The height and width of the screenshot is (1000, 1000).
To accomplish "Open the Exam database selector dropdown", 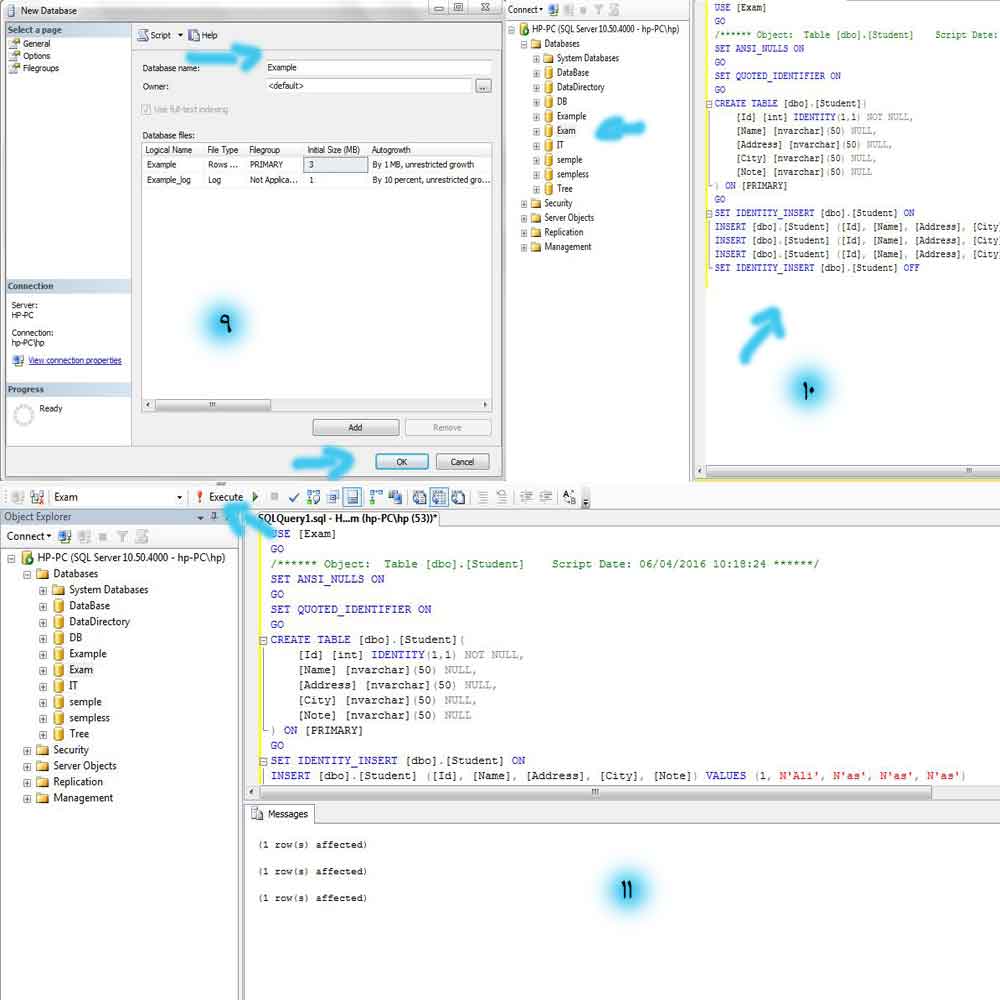I will point(180,497).
